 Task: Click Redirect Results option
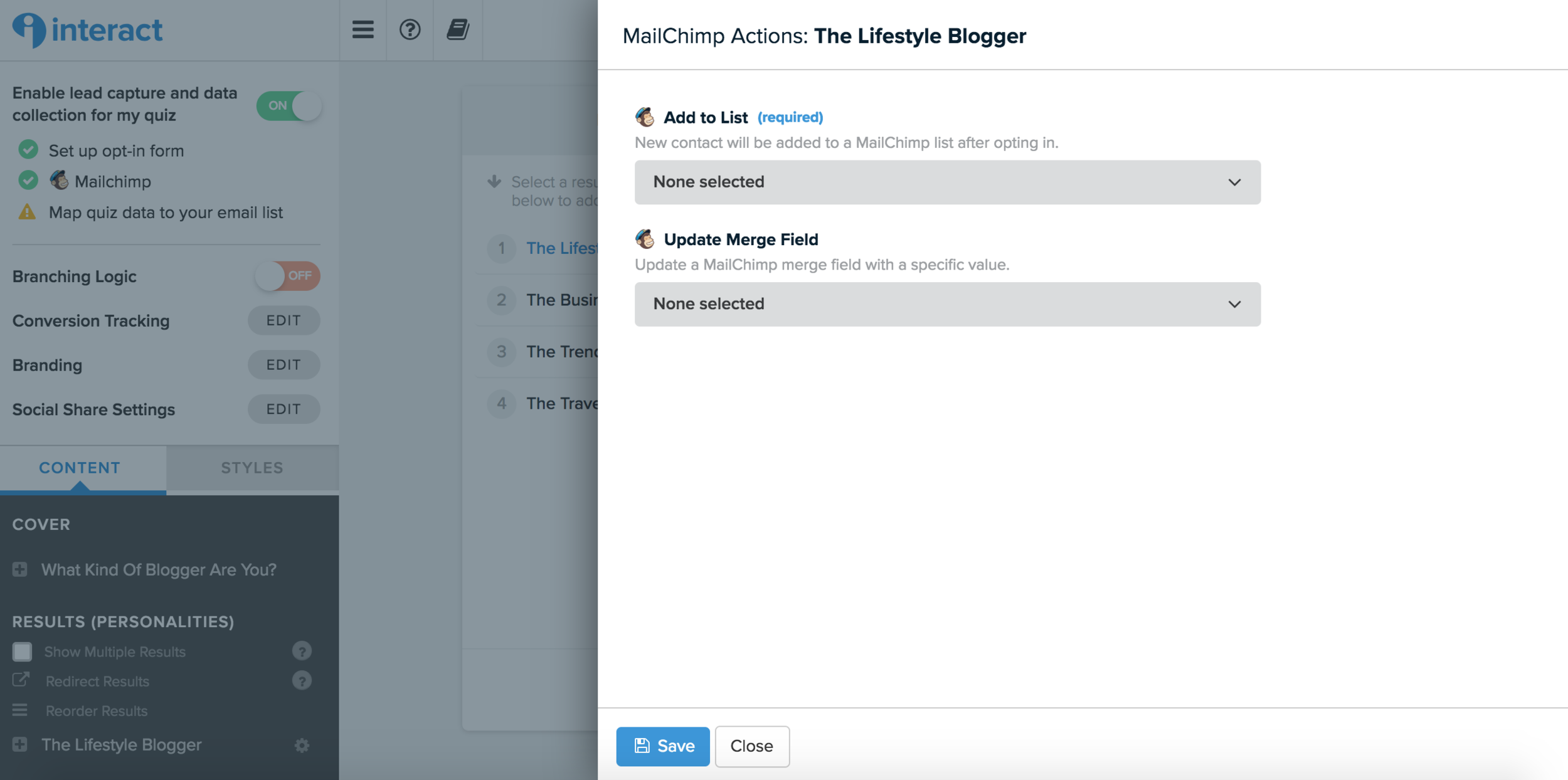pyautogui.click(x=97, y=681)
